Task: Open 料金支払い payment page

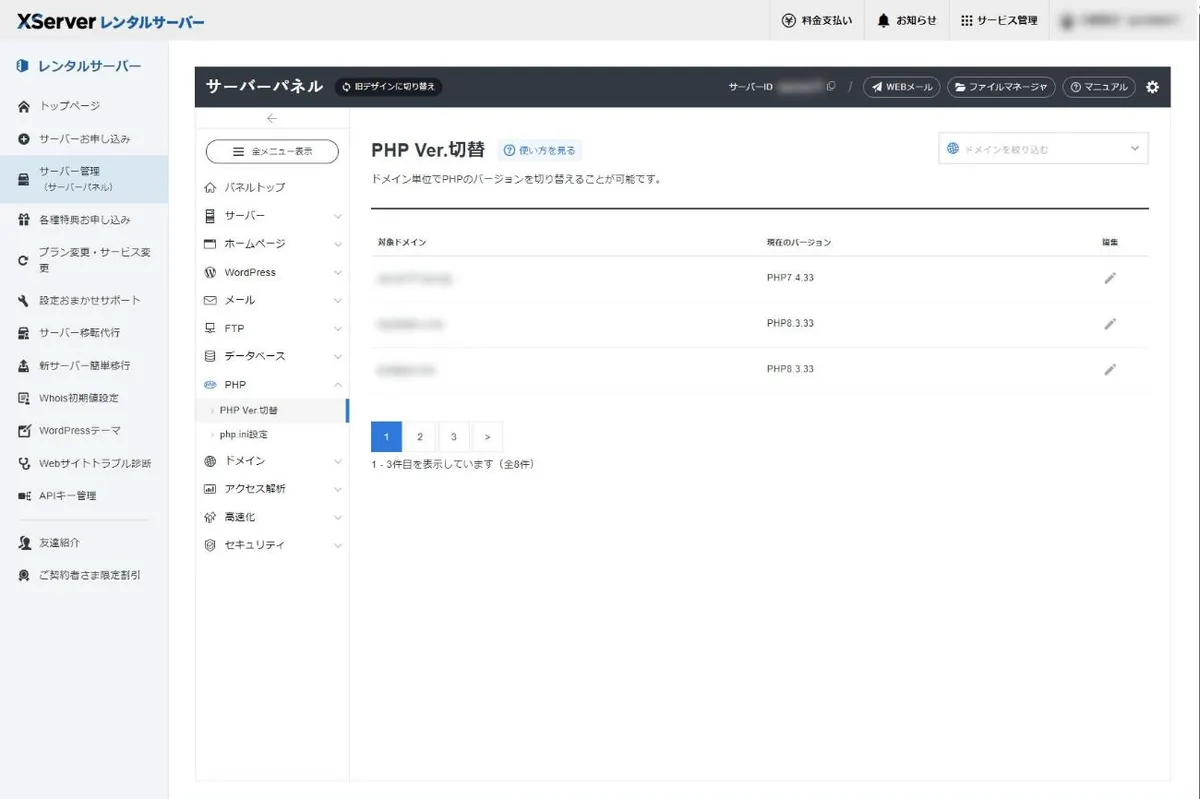Action: point(817,20)
